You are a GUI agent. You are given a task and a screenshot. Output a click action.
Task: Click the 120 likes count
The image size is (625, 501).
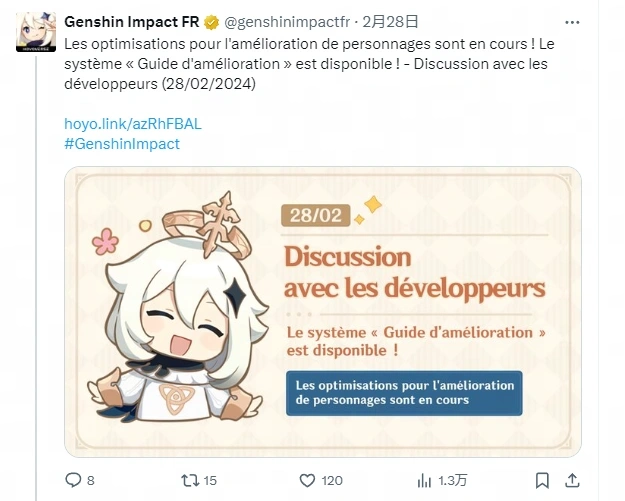click(x=332, y=481)
